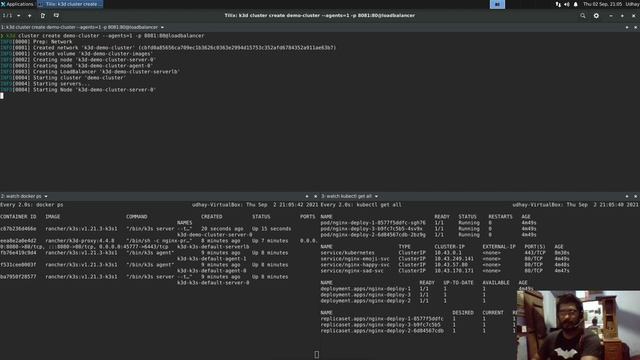Maximize the watch kubectl get all pane
Image resolution: width=640 pixels, height=360 pixels.
[x=627, y=196]
